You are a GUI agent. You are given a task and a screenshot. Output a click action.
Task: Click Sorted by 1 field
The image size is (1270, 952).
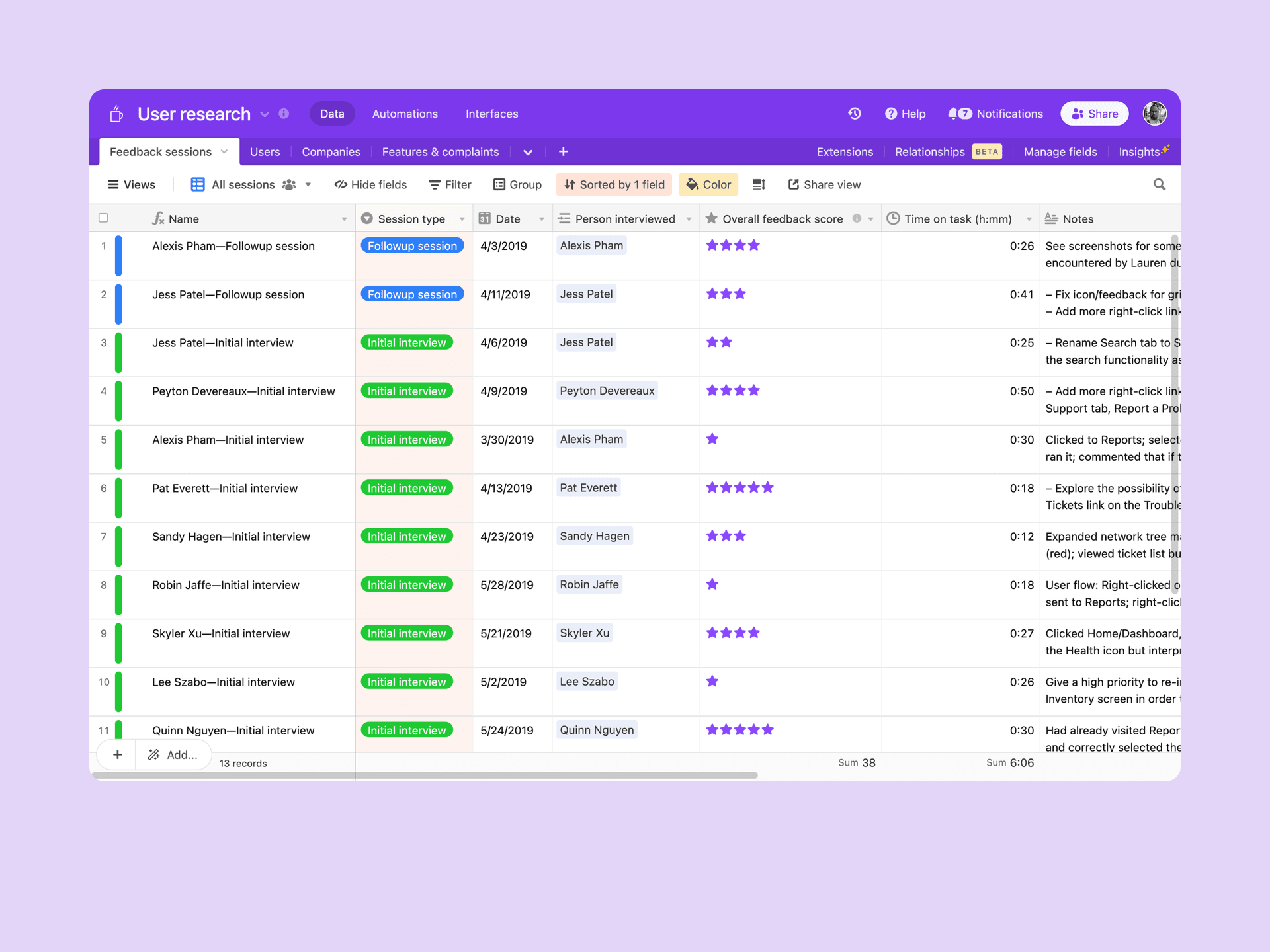[x=614, y=184]
